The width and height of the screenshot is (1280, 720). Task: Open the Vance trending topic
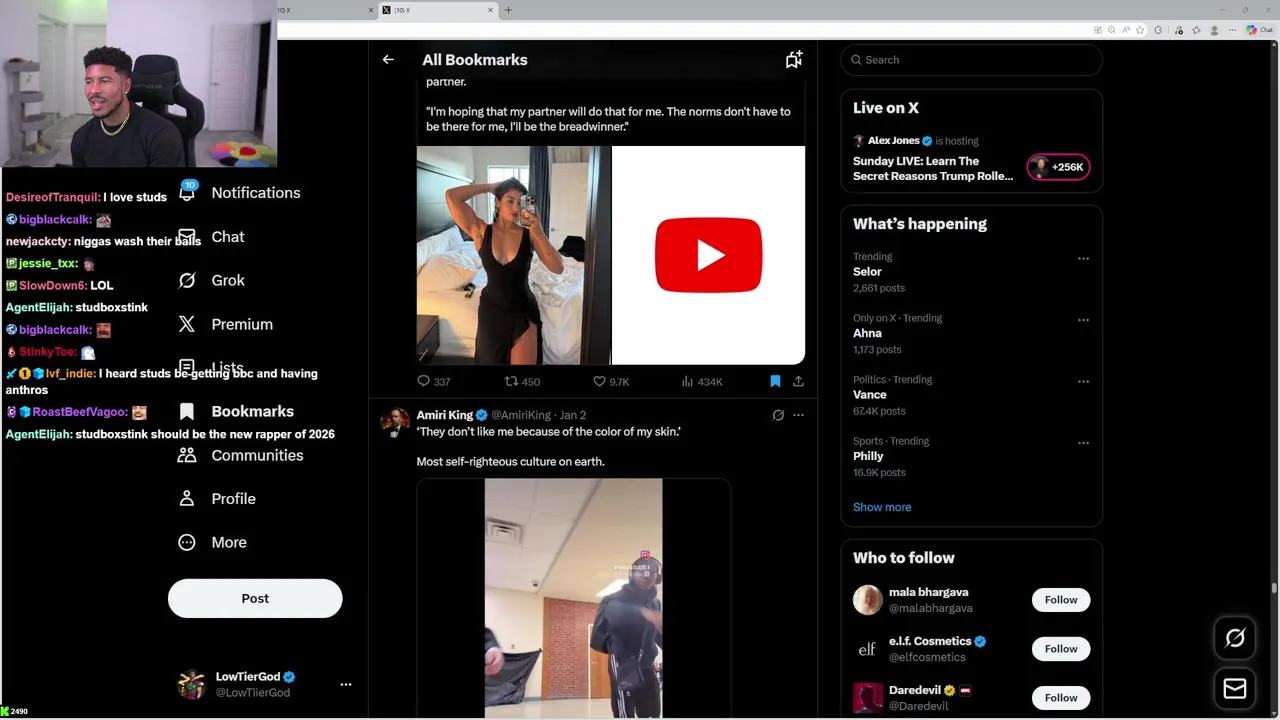tap(870, 395)
